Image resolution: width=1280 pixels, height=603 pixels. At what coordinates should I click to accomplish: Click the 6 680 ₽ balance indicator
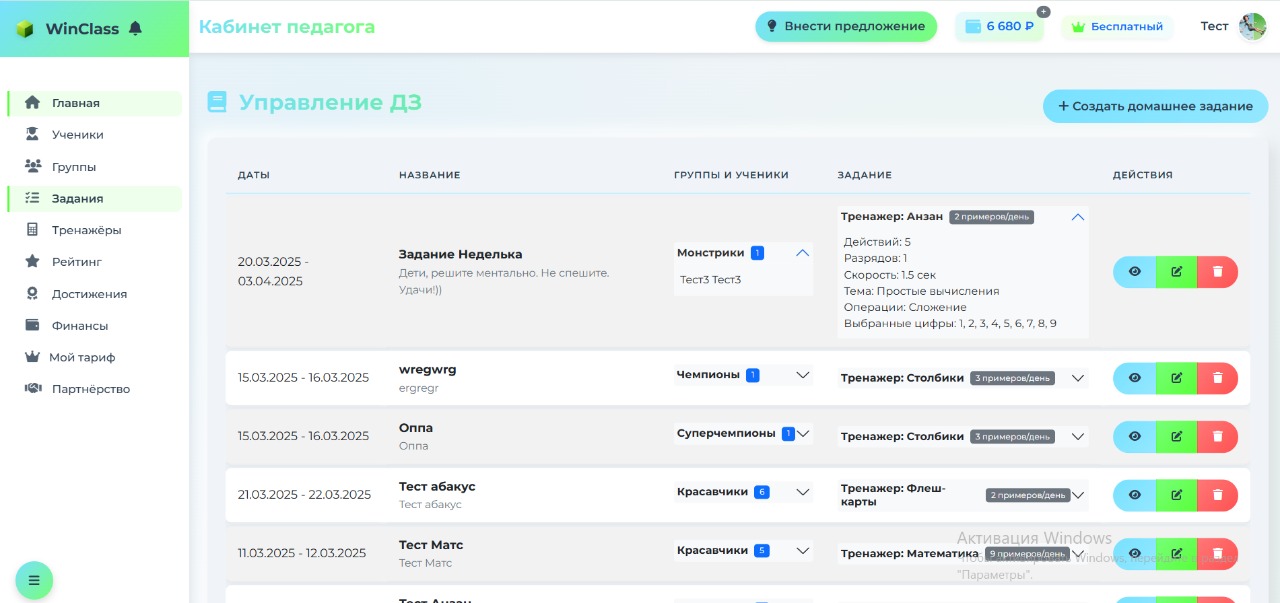[999, 27]
